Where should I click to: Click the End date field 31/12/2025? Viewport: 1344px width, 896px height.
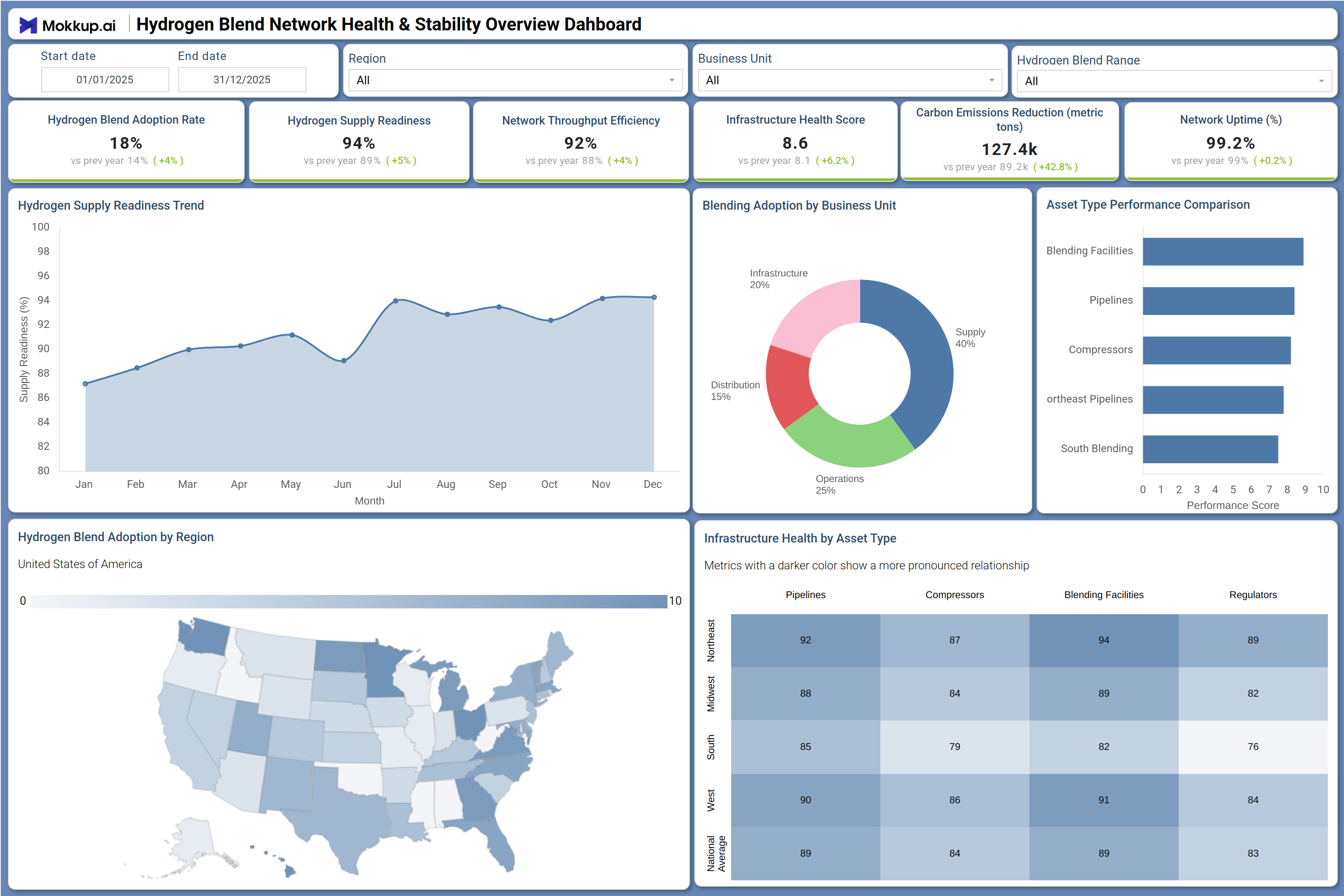click(242, 79)
